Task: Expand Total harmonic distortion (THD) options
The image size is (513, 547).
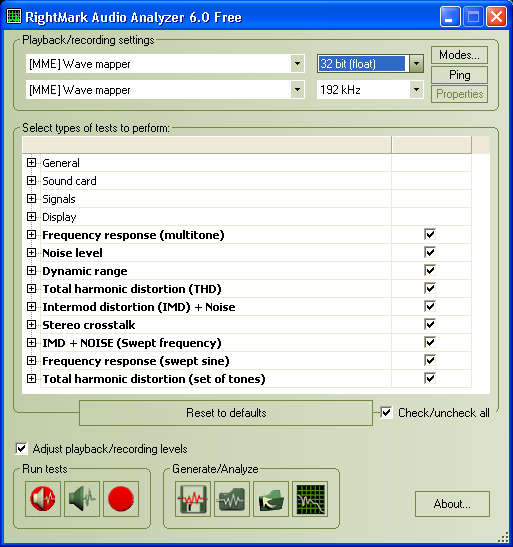Action: 31,289
